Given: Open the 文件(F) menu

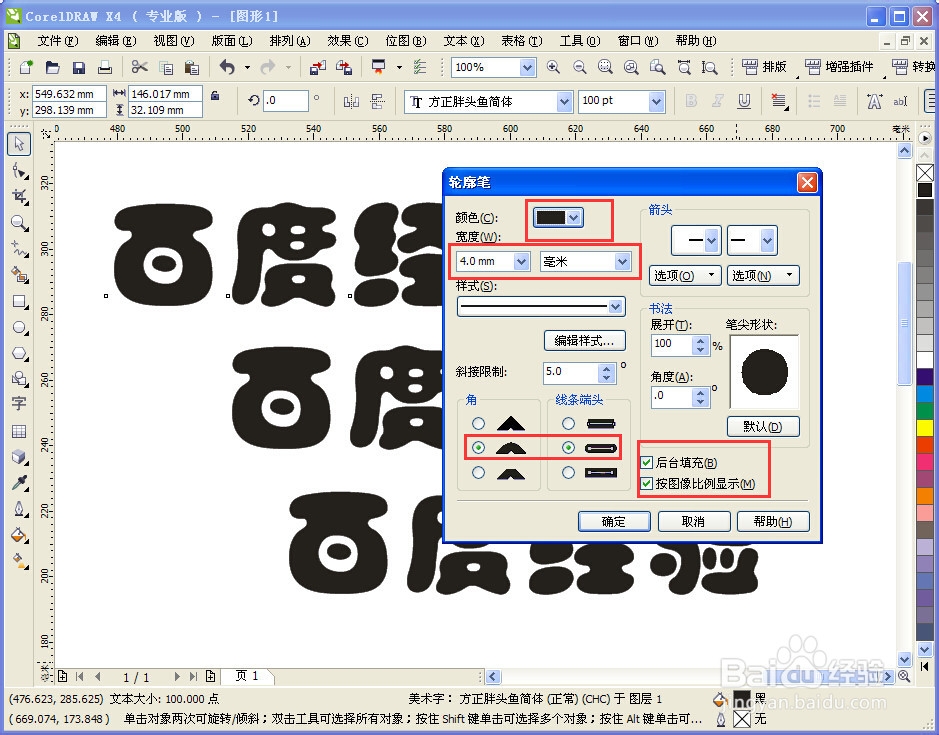Looking at the screenshot, I should click(57, 41).
